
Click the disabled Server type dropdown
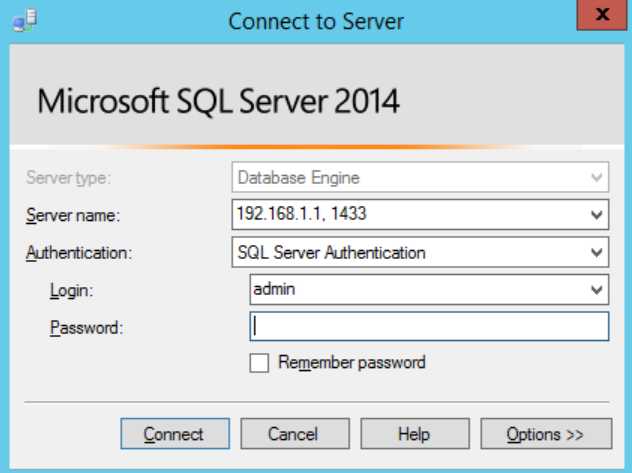(419, 178)
